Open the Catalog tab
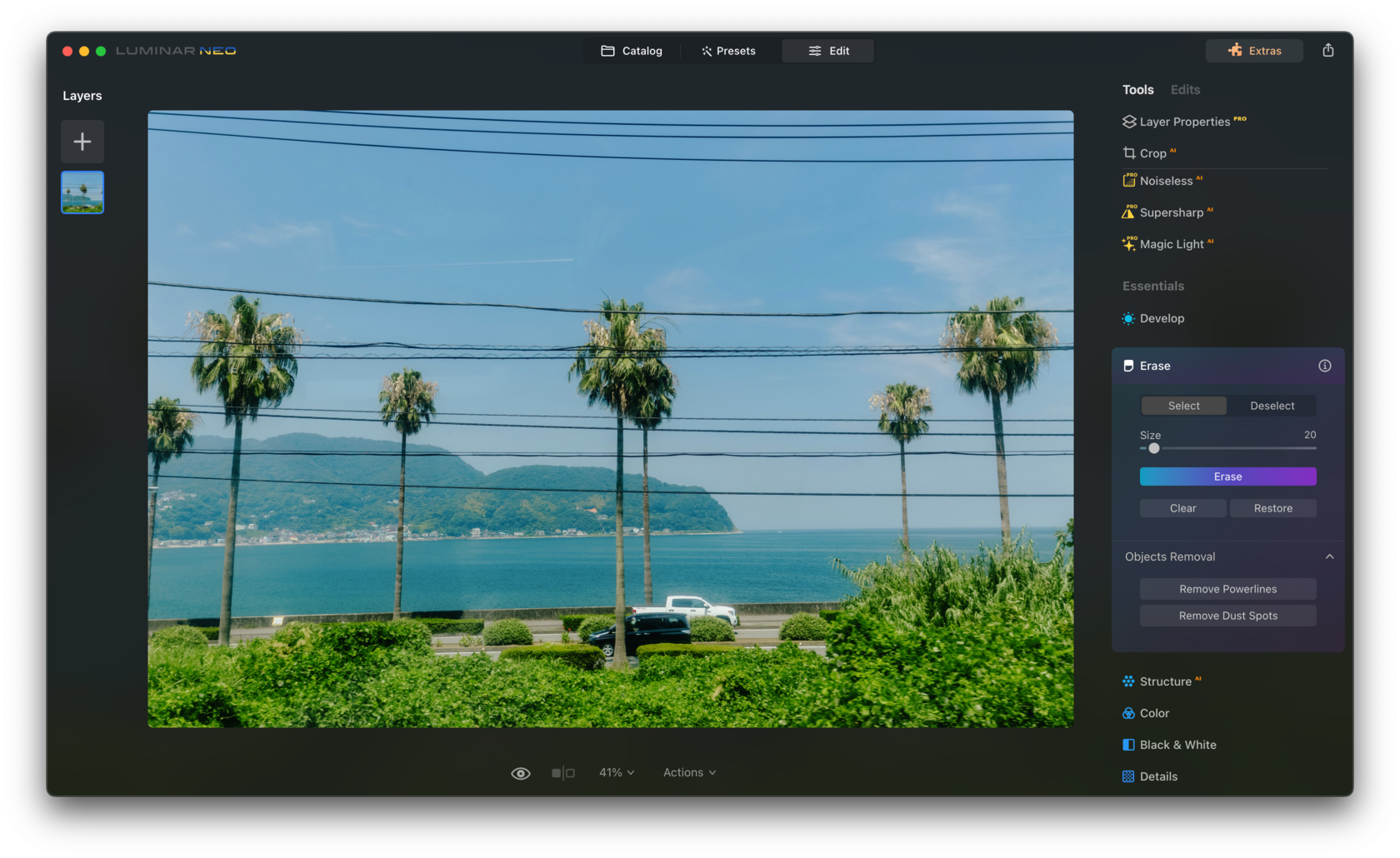Screen dimensions: 1400x858 point(632,51)
